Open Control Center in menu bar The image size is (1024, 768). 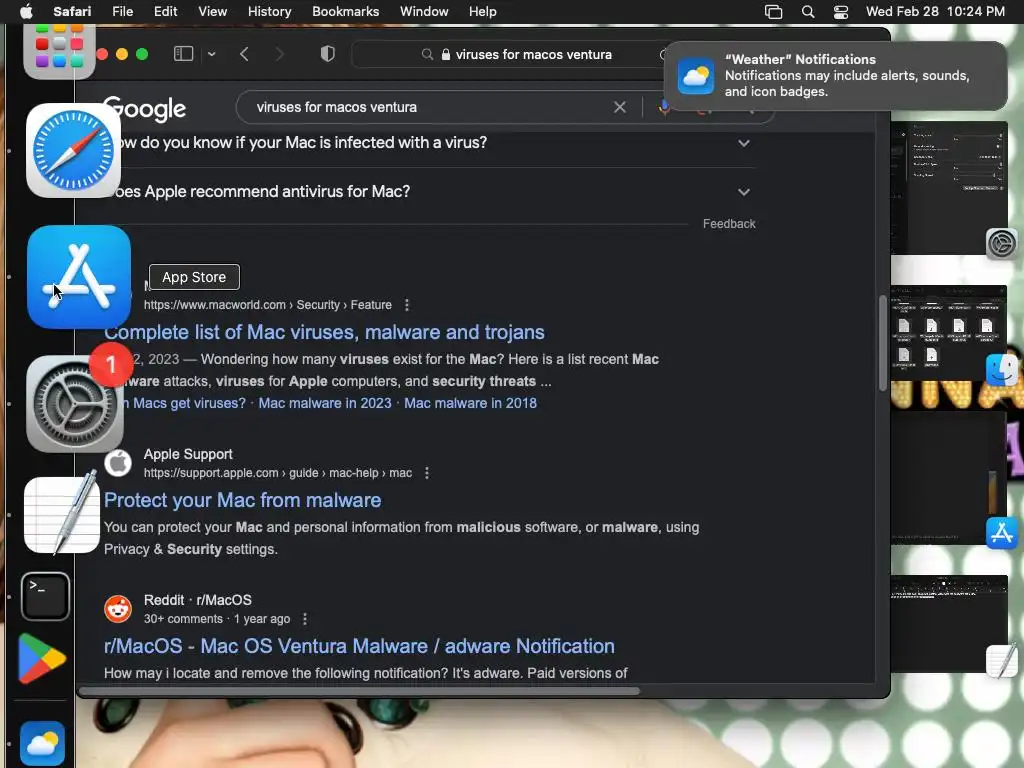(x=841, y=12)
